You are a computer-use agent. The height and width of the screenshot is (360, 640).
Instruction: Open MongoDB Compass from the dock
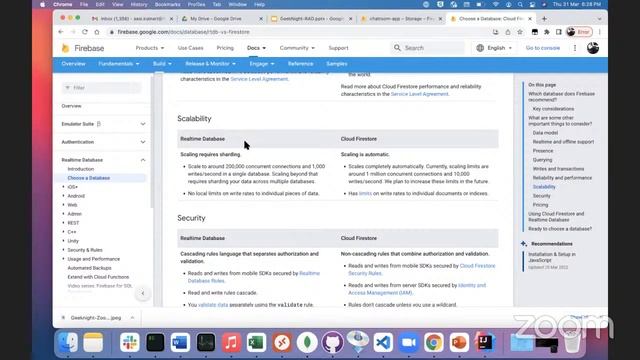[307, 342]
